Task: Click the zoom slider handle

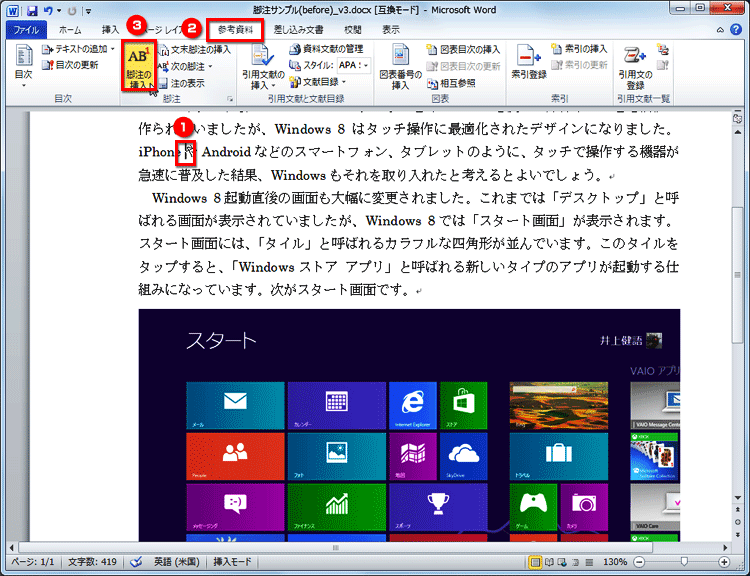Action: point(684,562)
